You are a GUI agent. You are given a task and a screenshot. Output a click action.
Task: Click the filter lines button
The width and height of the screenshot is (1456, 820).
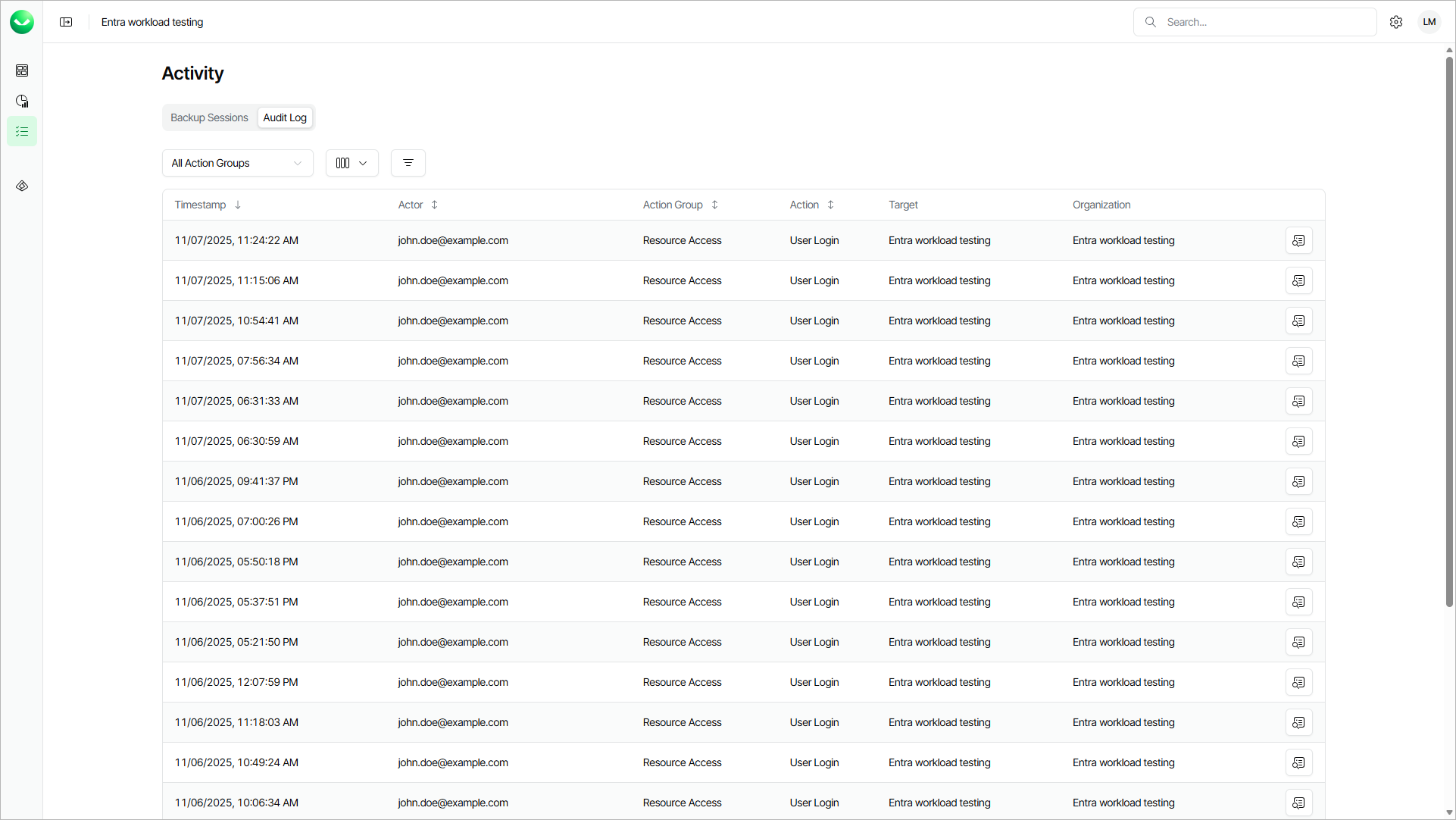coord(408,163)
